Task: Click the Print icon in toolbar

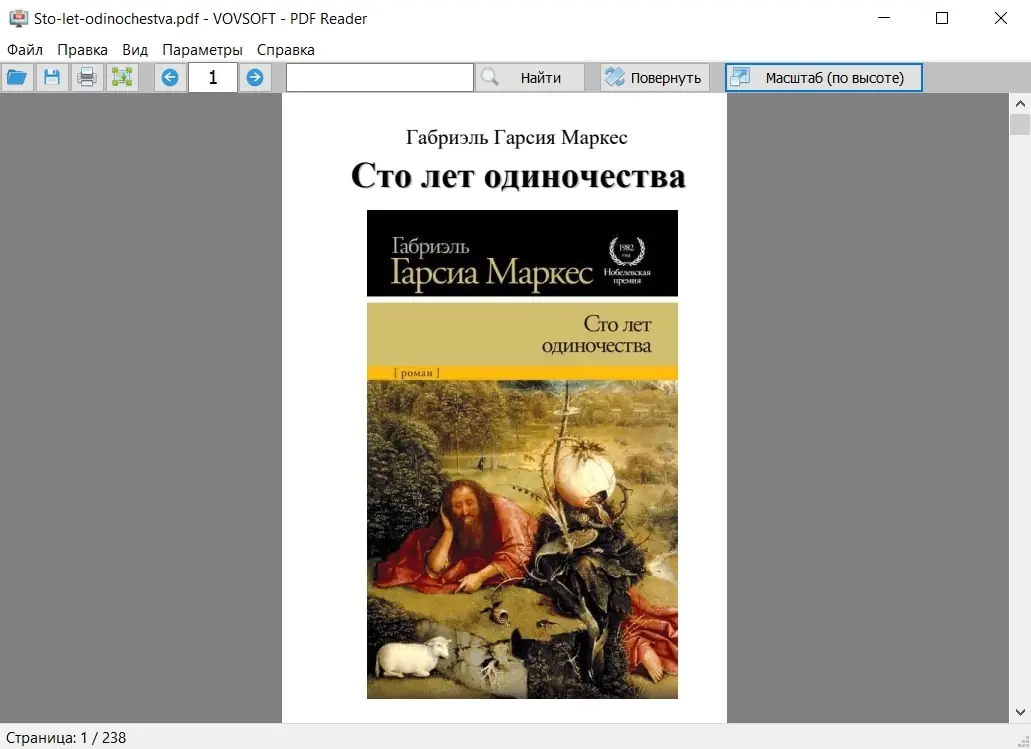Action: [x=87, y=78]
